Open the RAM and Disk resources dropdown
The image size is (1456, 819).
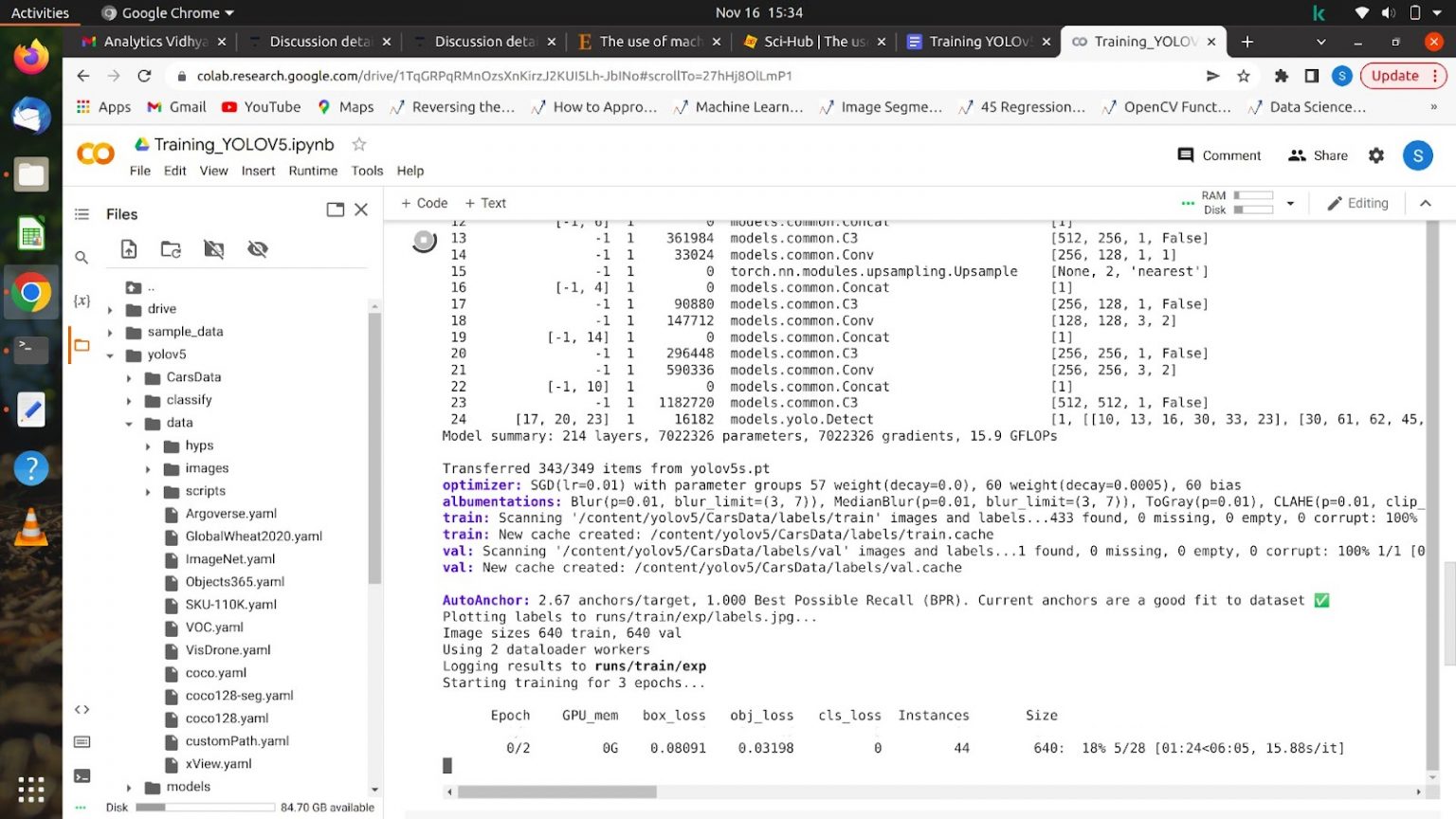tap(1290, 202)
